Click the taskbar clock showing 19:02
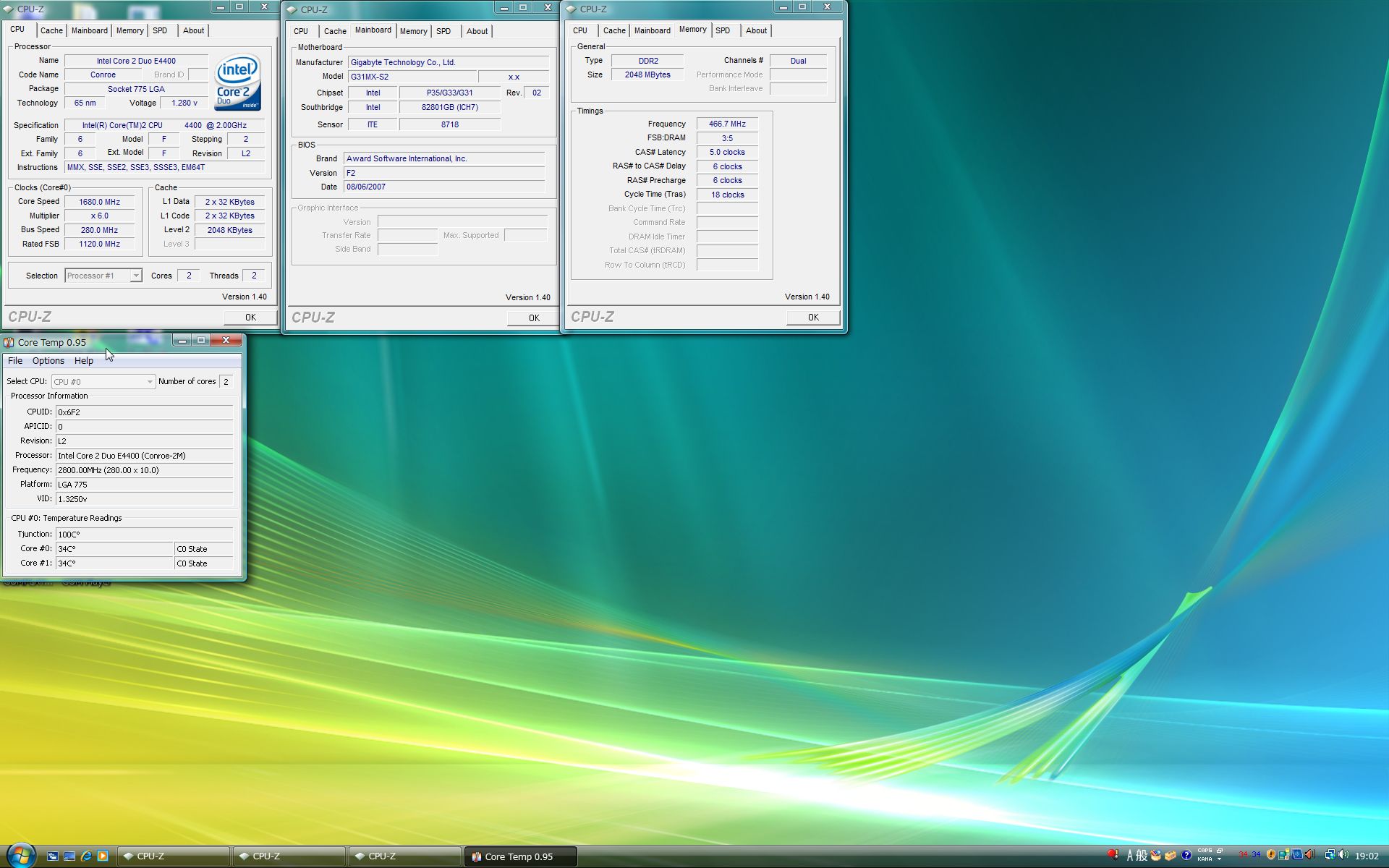The width and height of the screenshot is (1389, 868). 1366,856
